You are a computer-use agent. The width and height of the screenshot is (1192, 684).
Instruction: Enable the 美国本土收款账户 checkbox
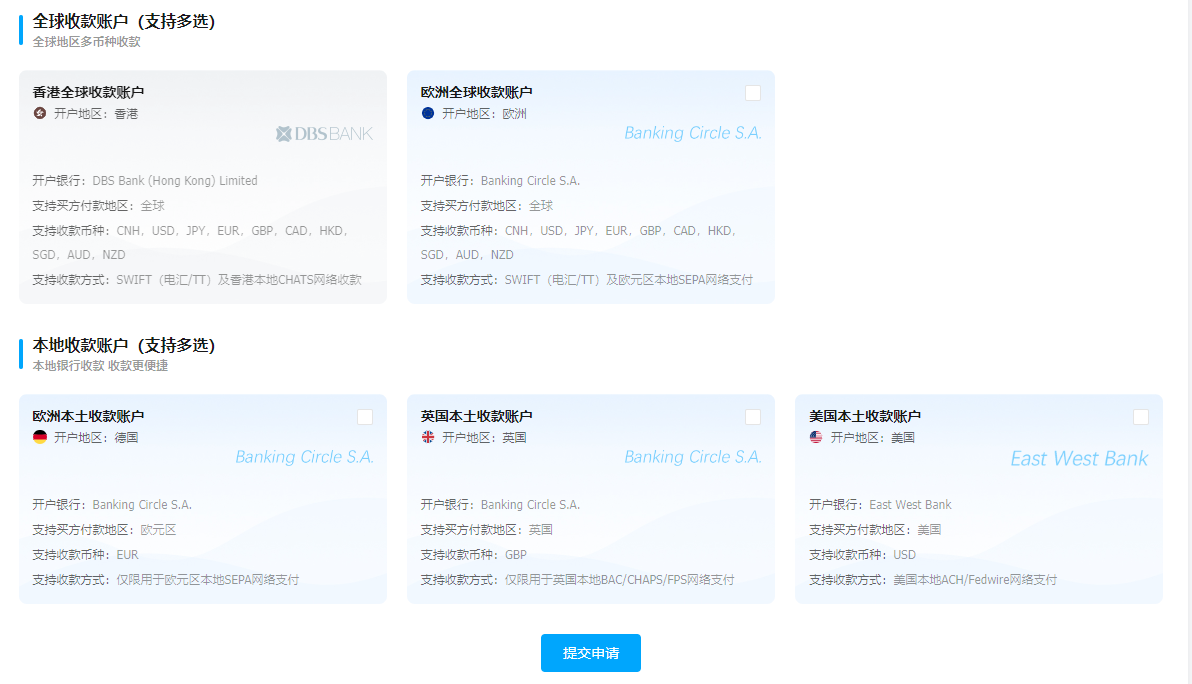[x=1141, y=416]
